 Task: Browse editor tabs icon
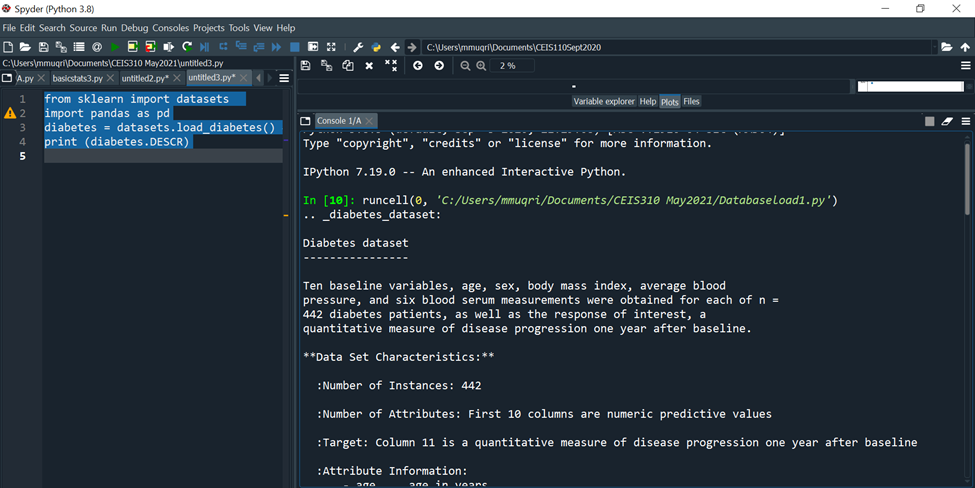[7, 78]
